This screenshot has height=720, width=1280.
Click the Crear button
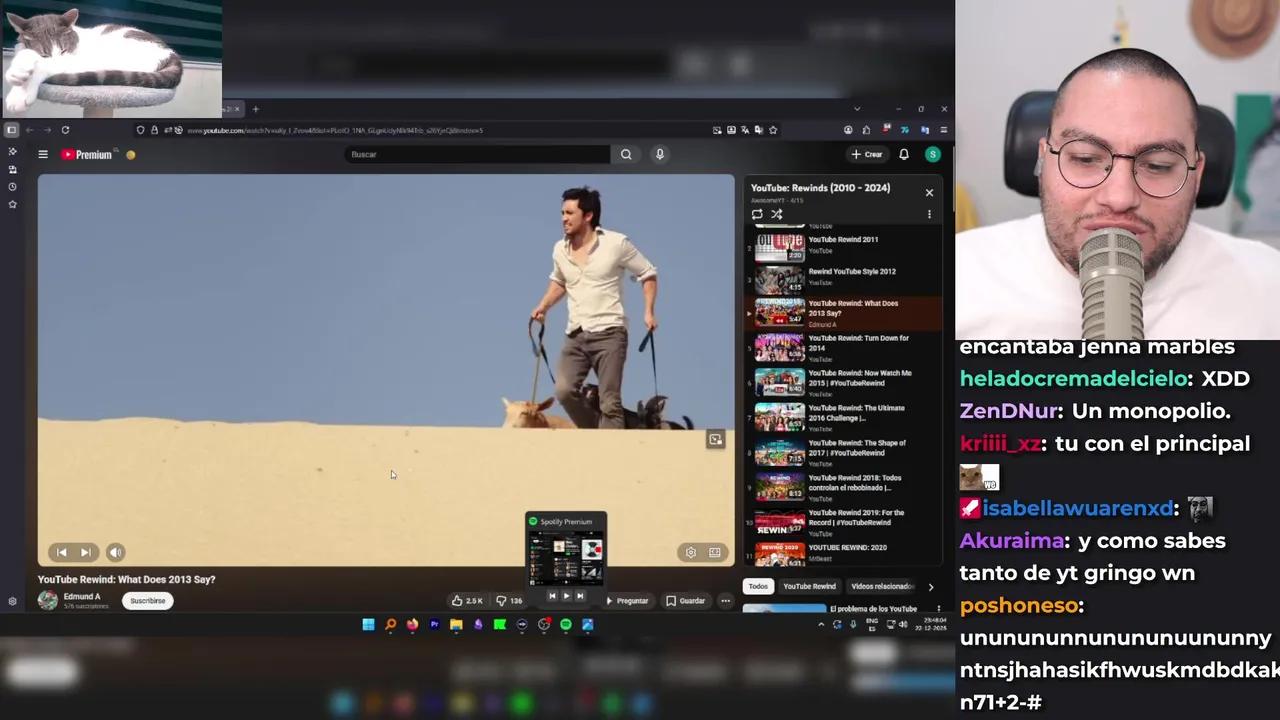pos(867,154)
